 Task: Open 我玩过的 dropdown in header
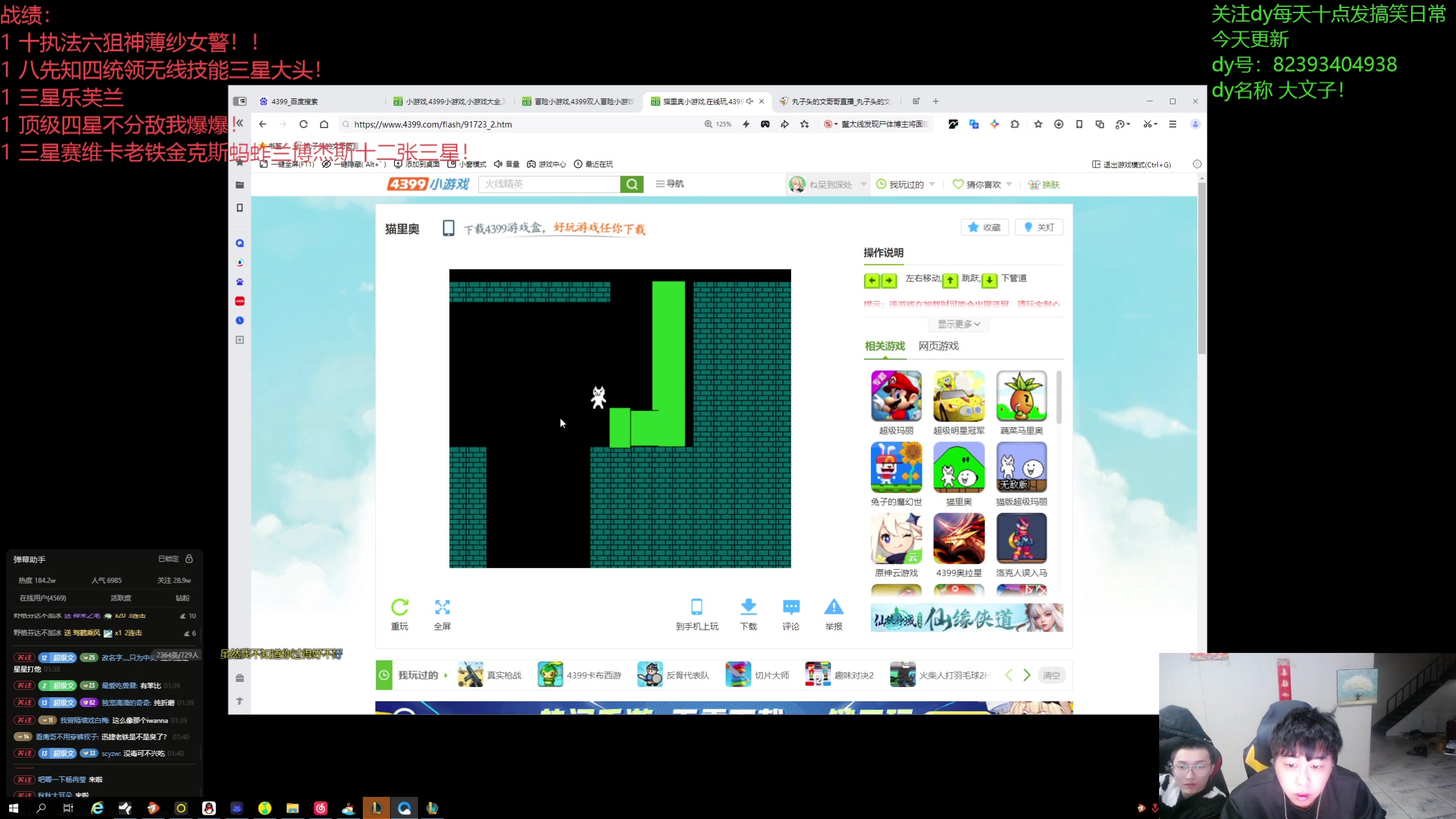[x=905, y=184]
